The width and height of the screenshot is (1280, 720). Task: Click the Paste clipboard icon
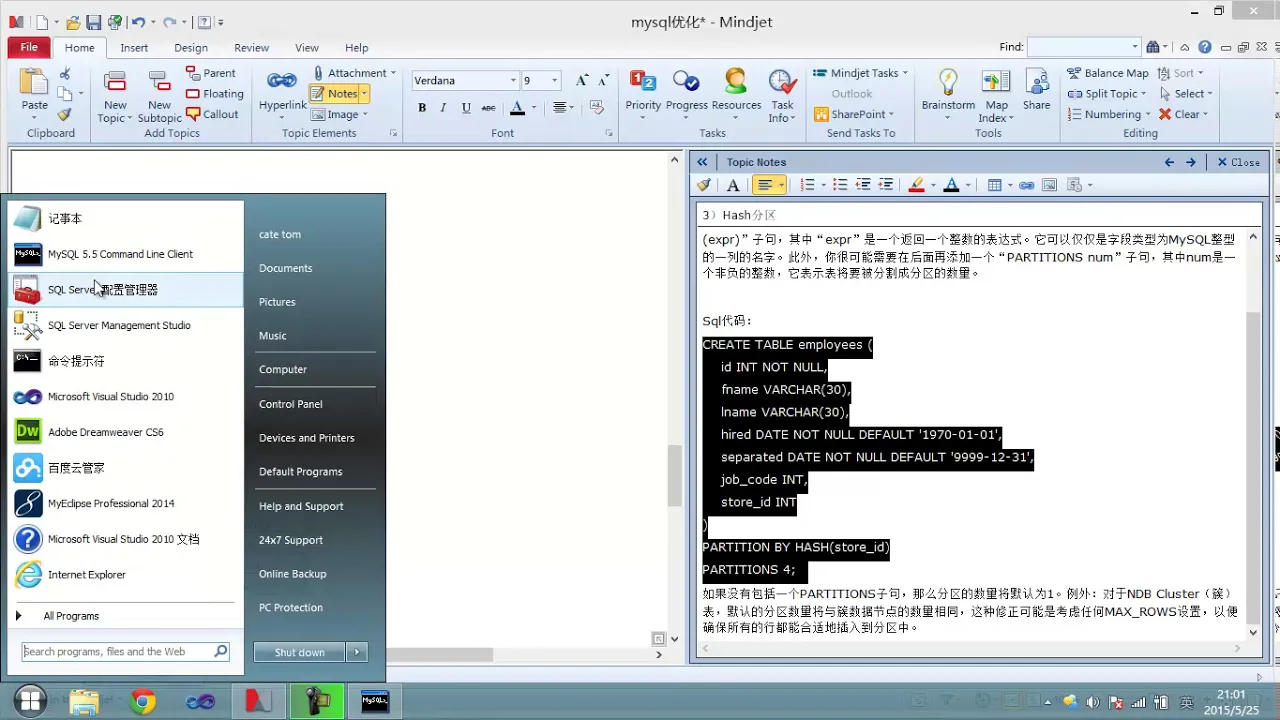point(34,83)
